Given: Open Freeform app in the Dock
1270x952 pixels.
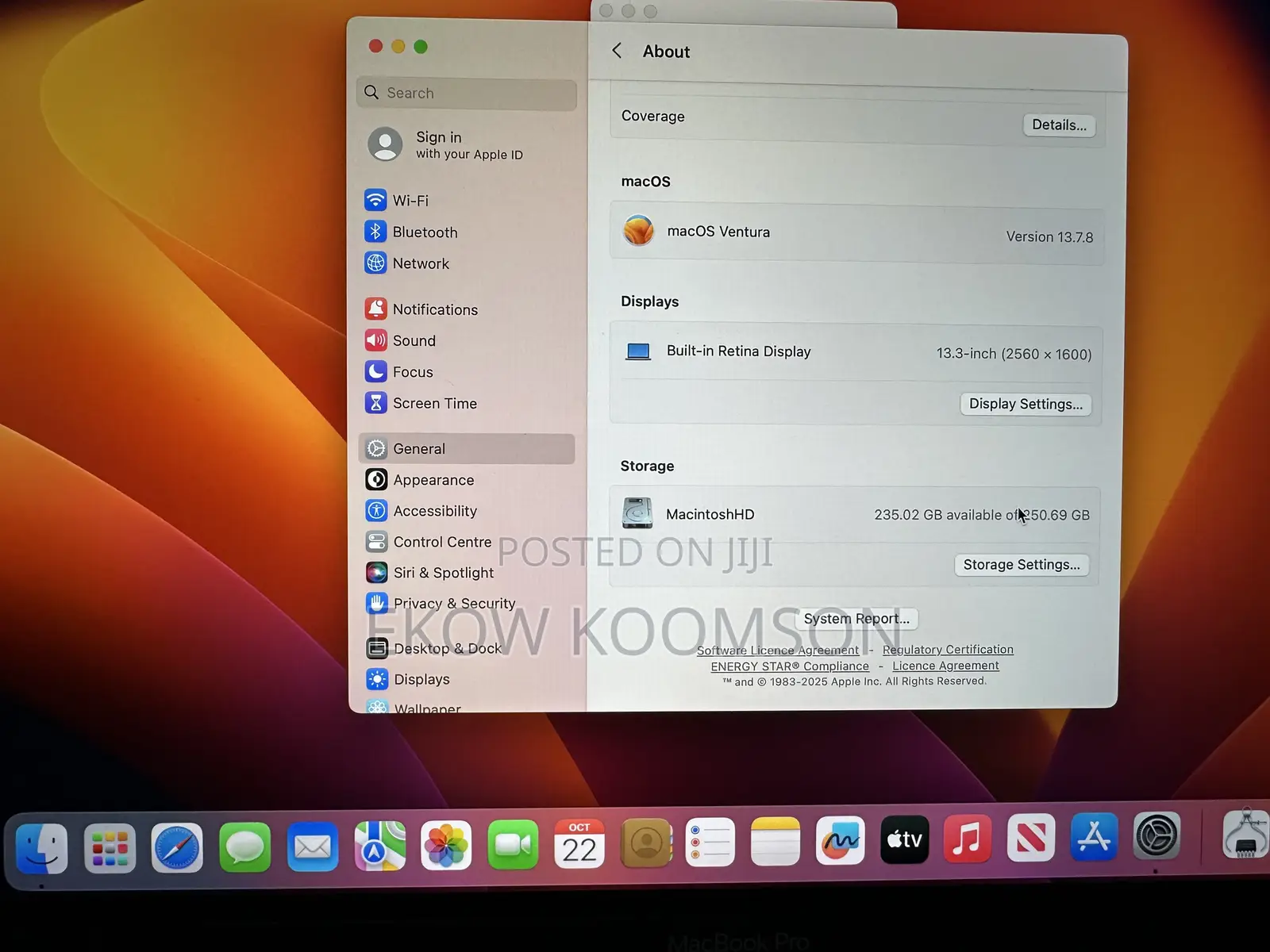Looking at the screenshot, I should pos(840,840).
